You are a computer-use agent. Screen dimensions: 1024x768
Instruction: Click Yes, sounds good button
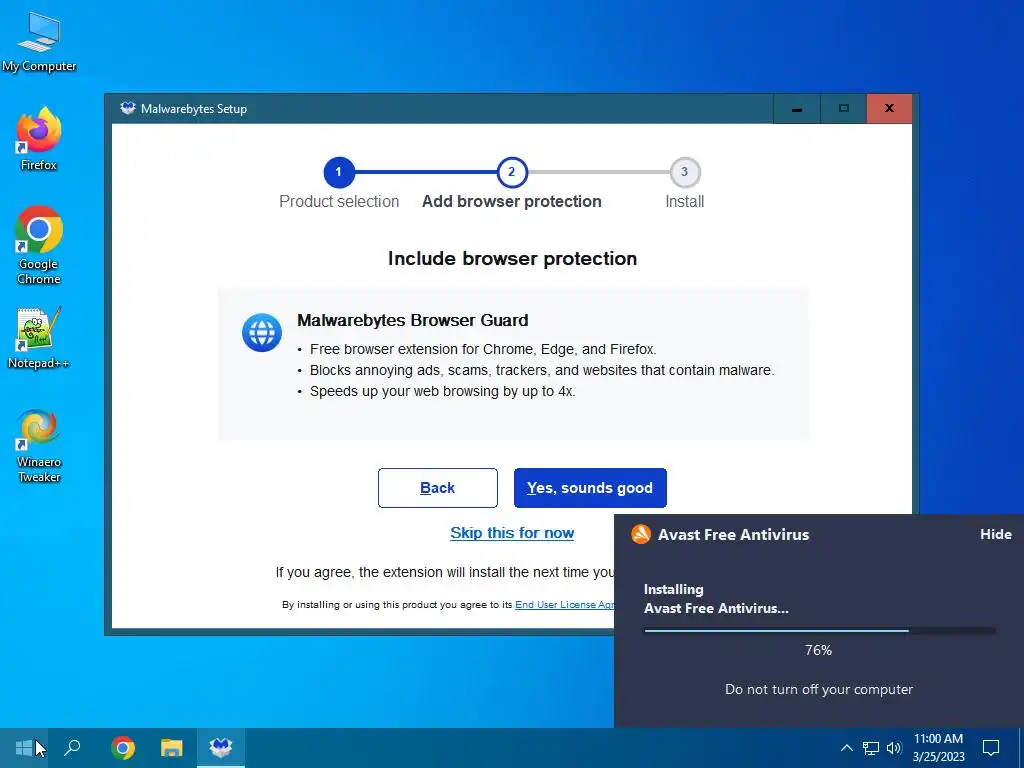(590, 488)
